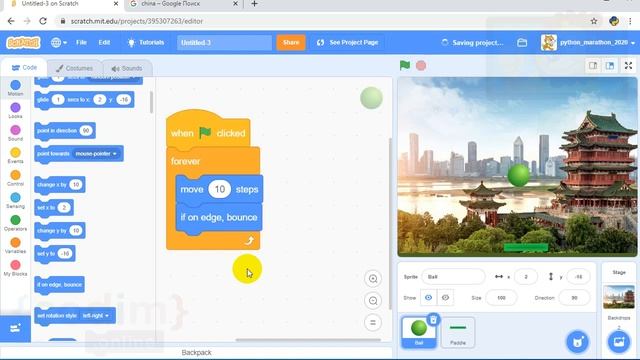Click the 10 value in move steps block
The image size is (640, 360).
[x=220, y=189]
